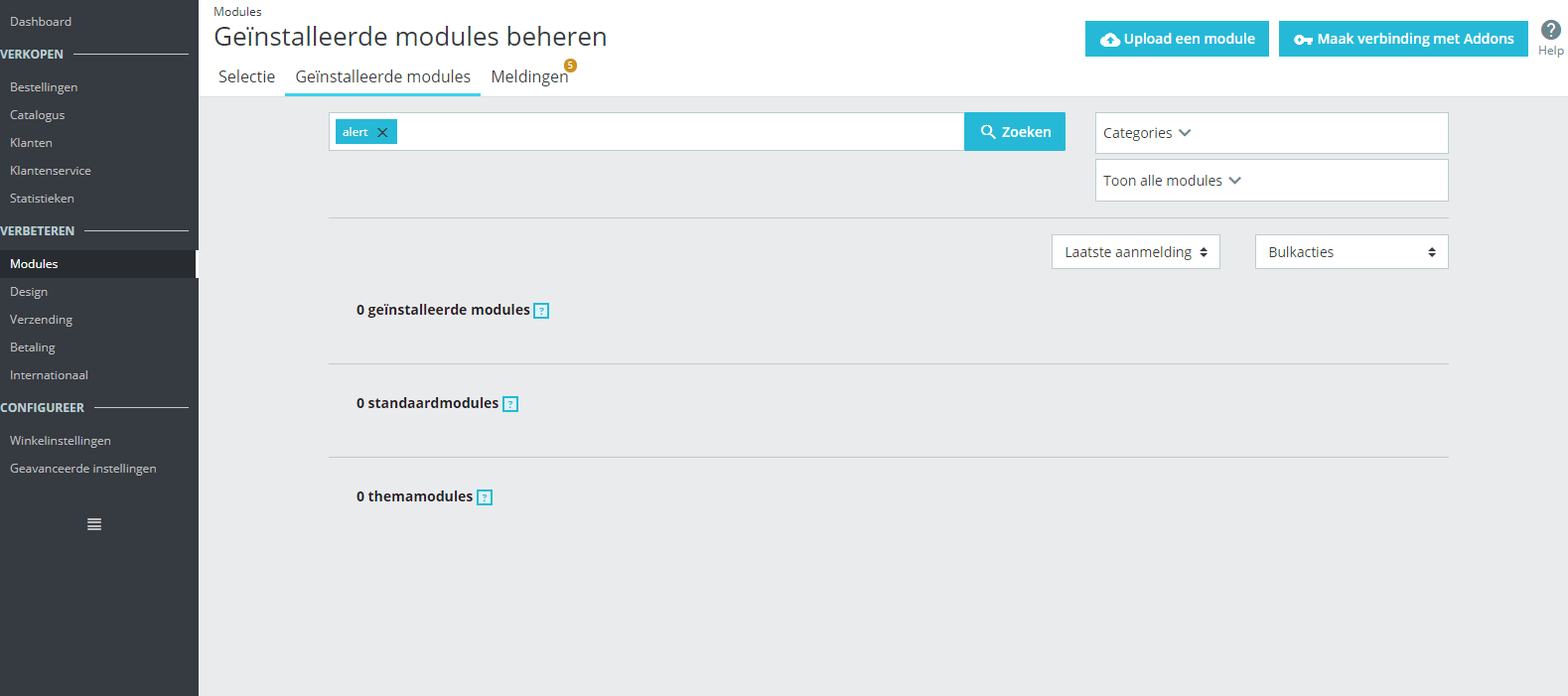This screenshot has height=696, width=1568.
Task: Click the Zoeken search button
Action: (1015, 131)
